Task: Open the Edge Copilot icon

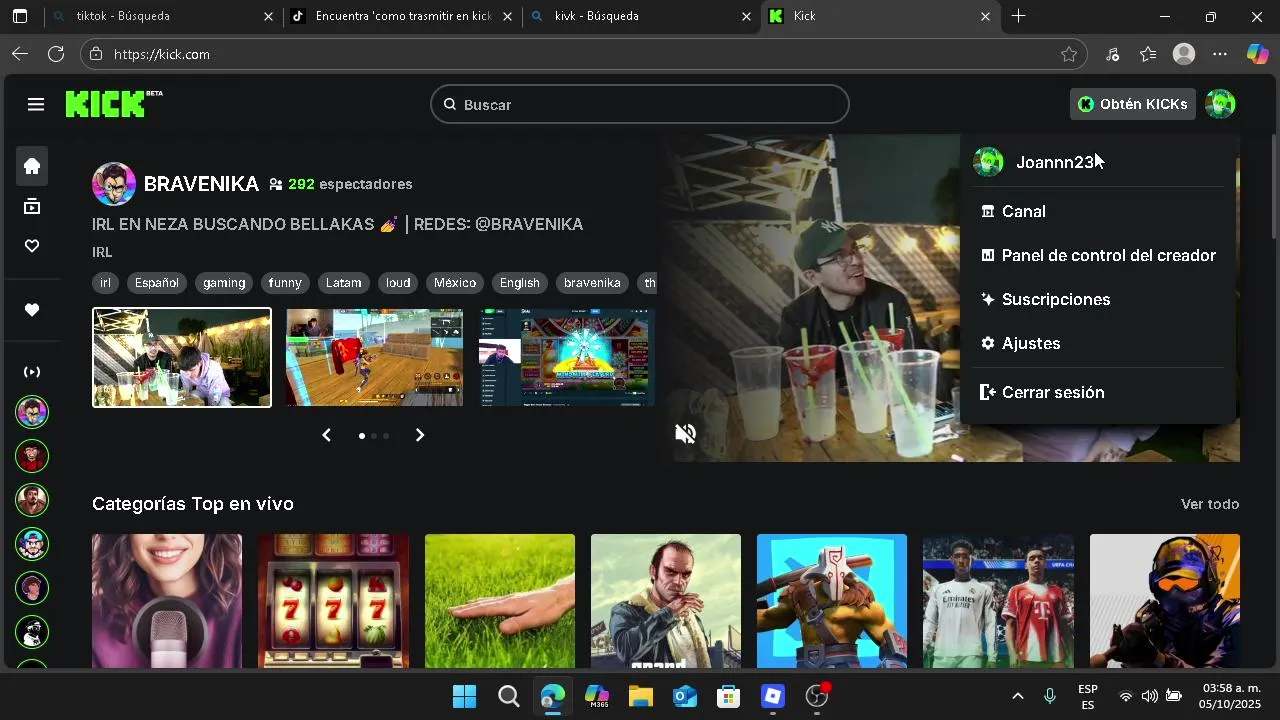Action: (1257, 54)
